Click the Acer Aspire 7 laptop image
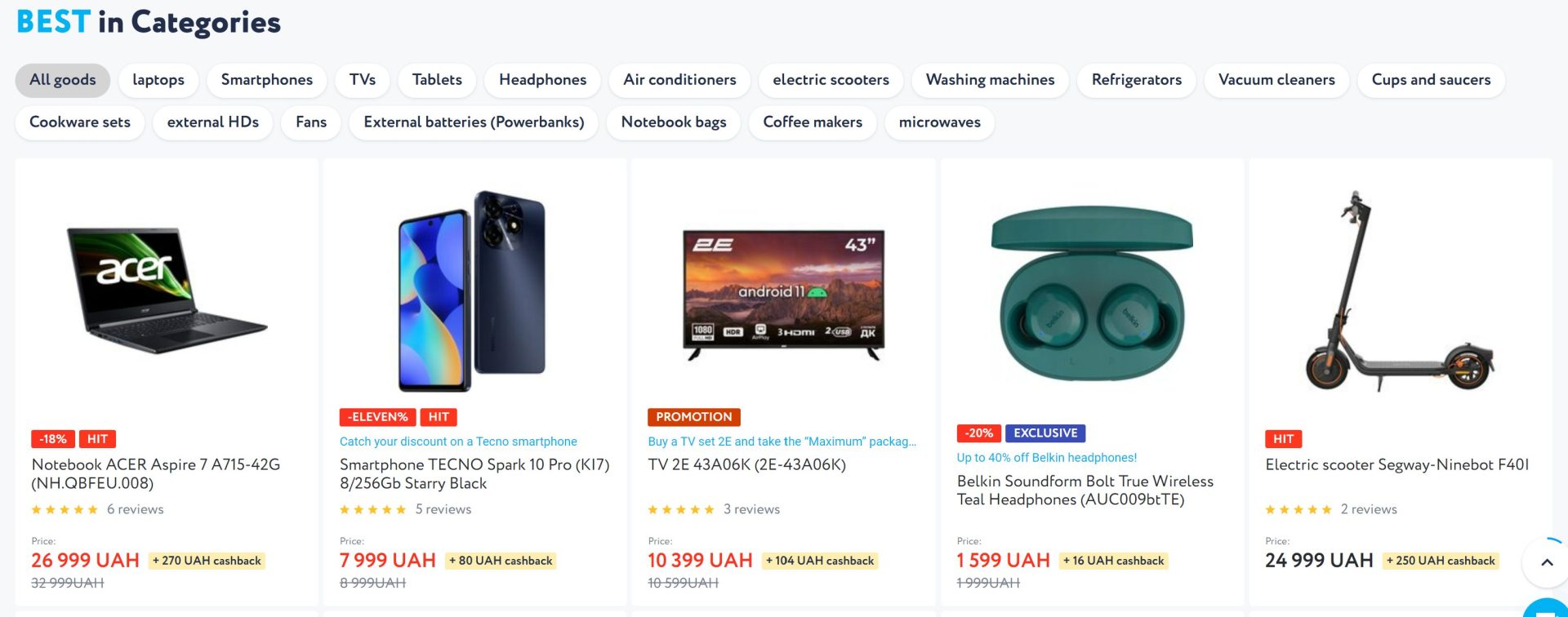The width and height of the screenshot is (1568, 617). click(x=167, y=290)
